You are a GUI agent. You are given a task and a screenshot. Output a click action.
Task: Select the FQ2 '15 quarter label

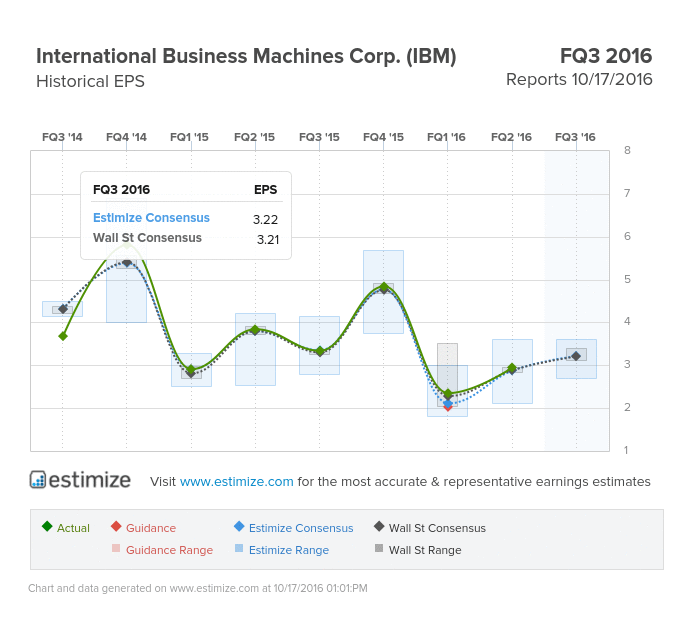(254, 137)
